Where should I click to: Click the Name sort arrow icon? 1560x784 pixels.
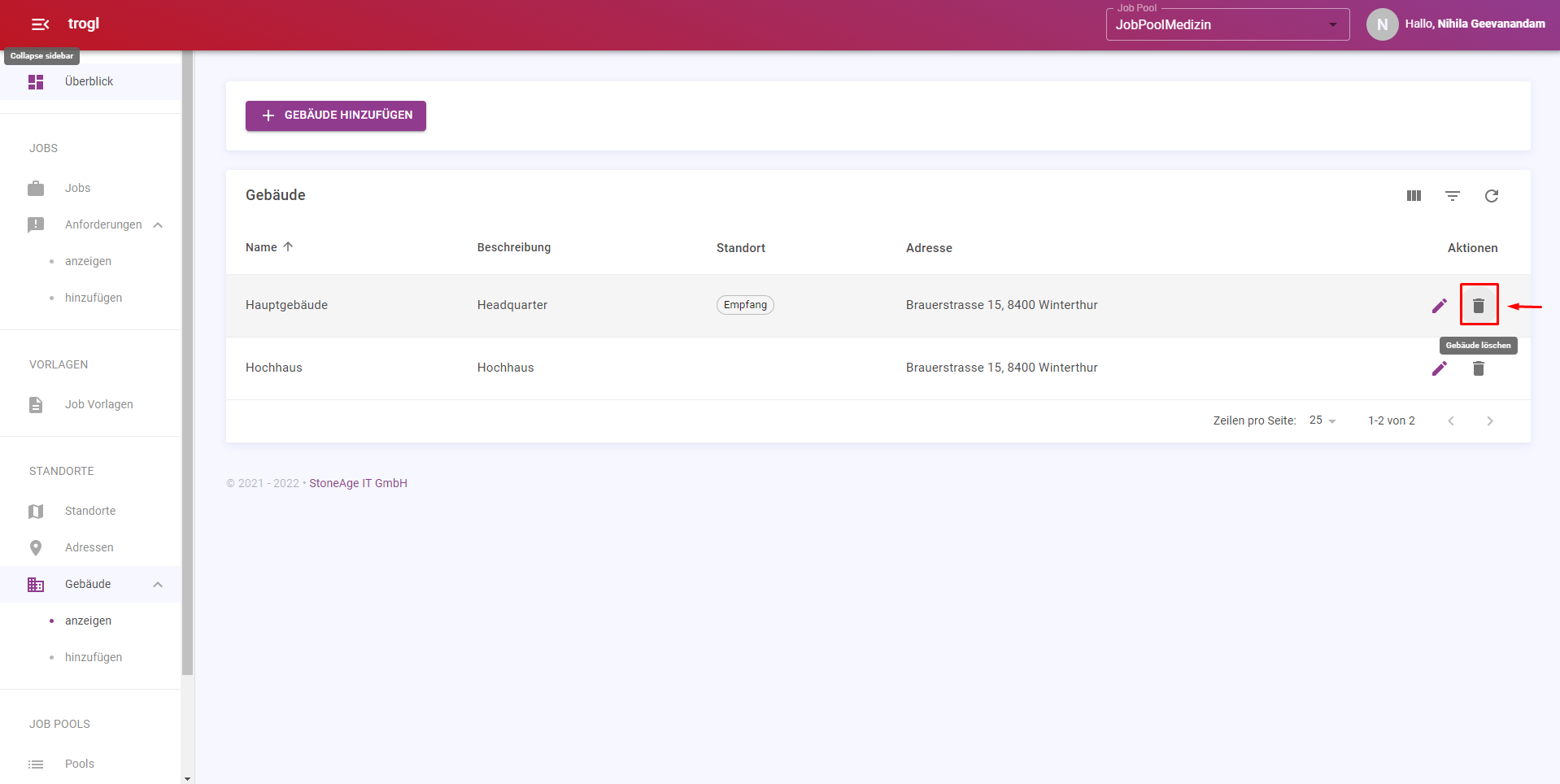click(x=288, y=246)
